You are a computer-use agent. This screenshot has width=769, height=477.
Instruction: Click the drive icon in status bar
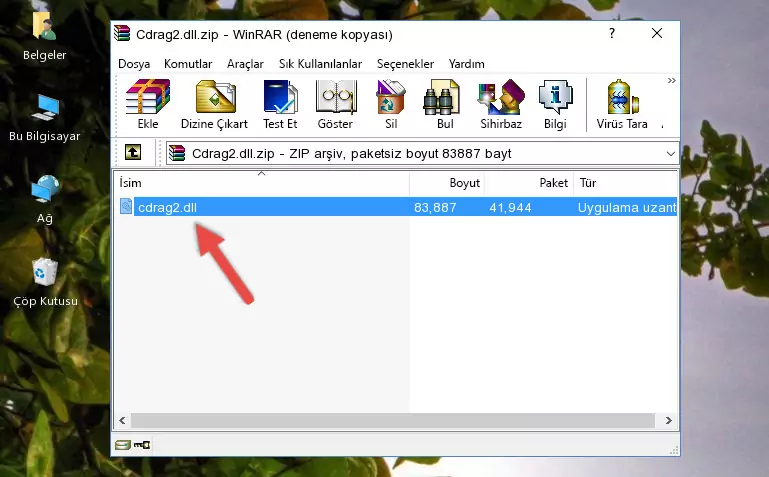coord(123,445)
